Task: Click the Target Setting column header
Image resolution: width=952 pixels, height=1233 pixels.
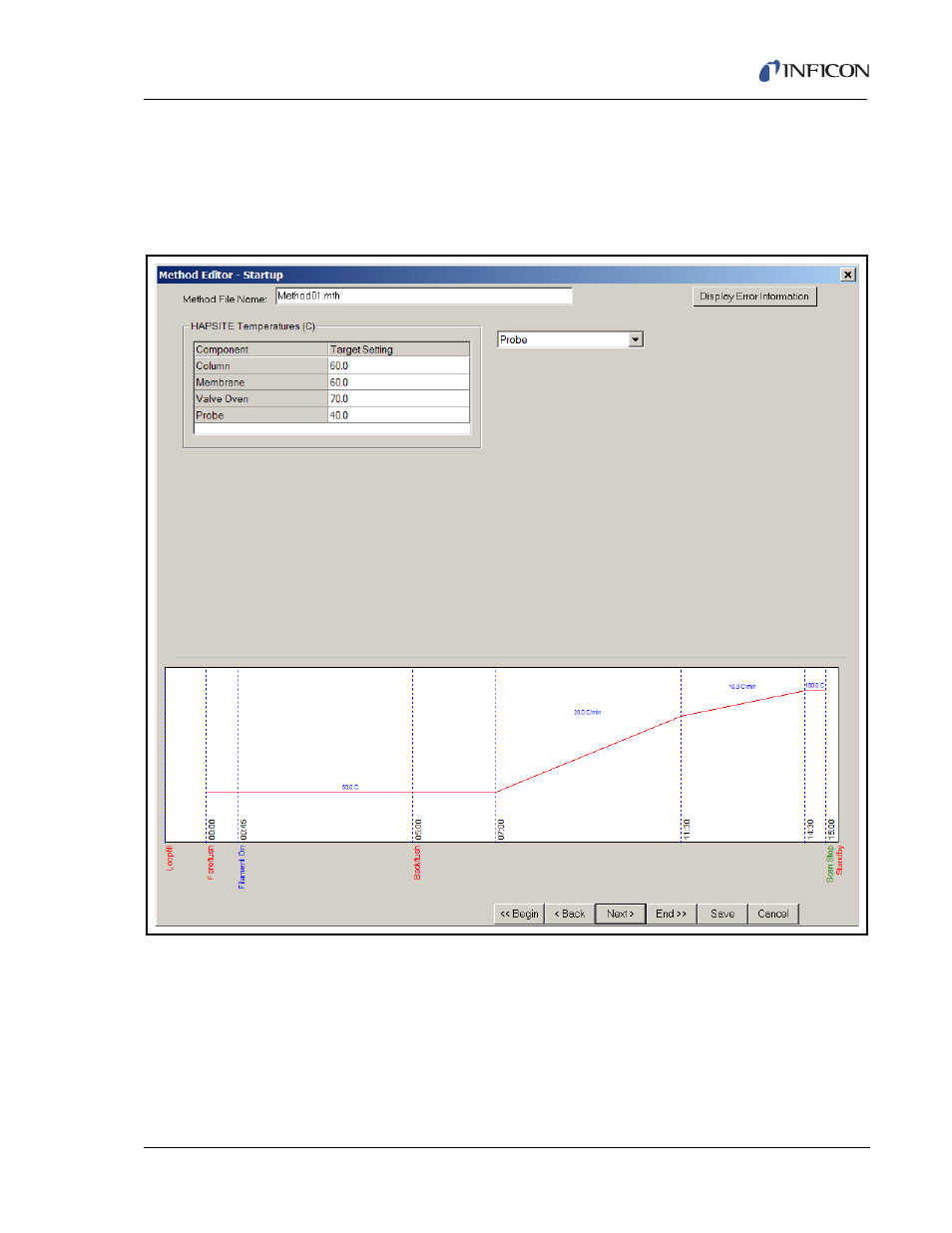Action: click(398, 349)
